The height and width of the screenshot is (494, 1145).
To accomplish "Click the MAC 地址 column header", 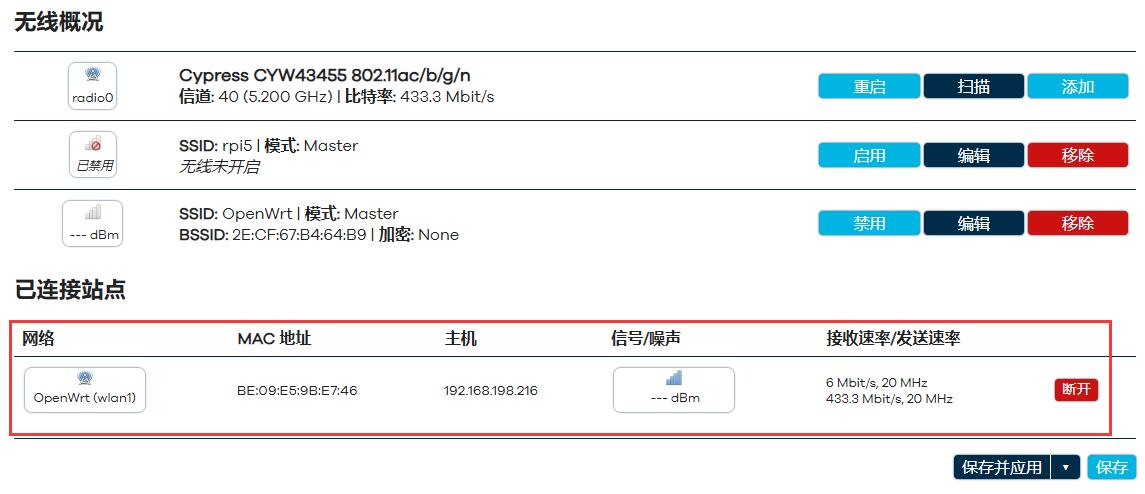I will click(x=274, y=338).
